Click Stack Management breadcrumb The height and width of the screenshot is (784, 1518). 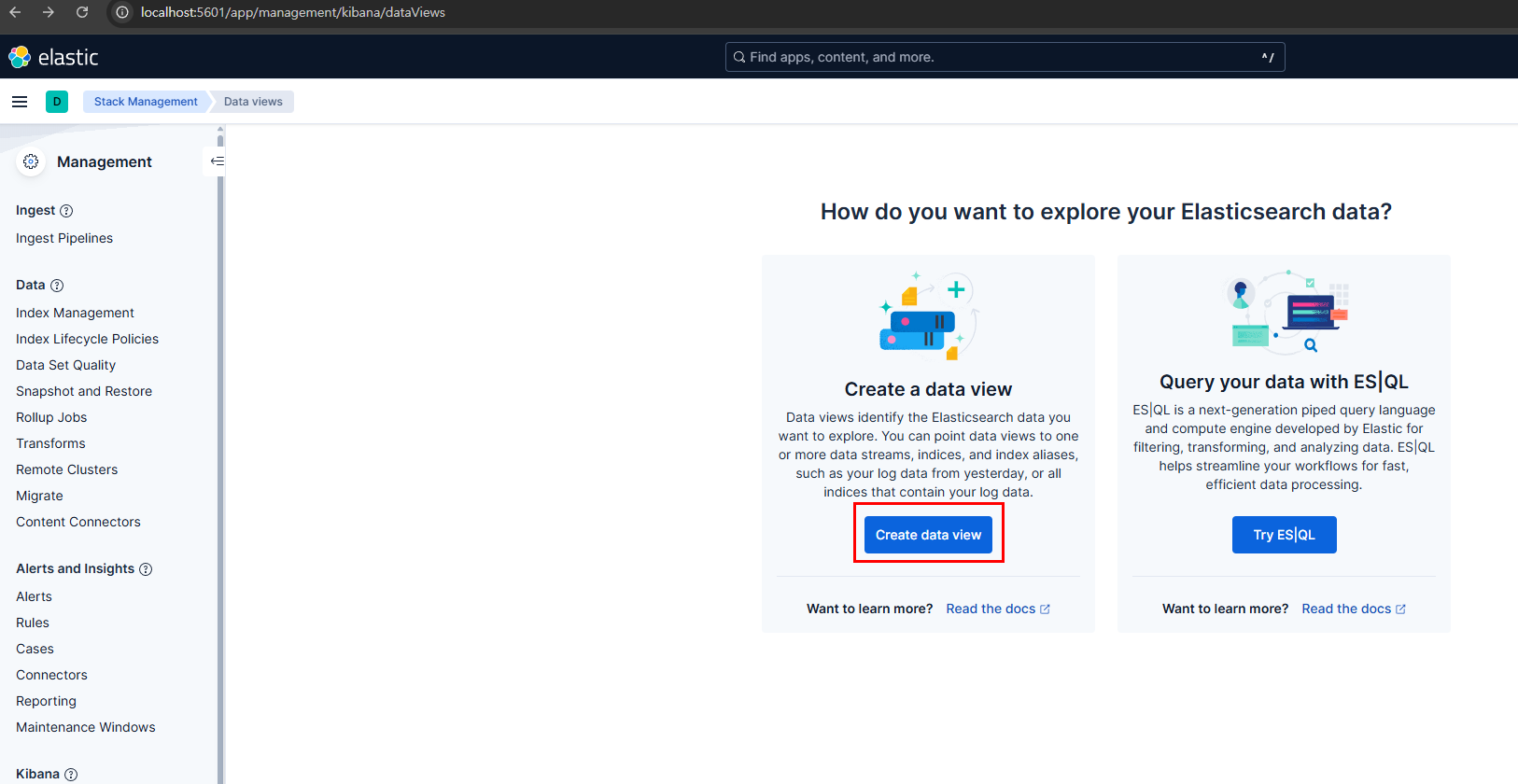coord(146,102)
